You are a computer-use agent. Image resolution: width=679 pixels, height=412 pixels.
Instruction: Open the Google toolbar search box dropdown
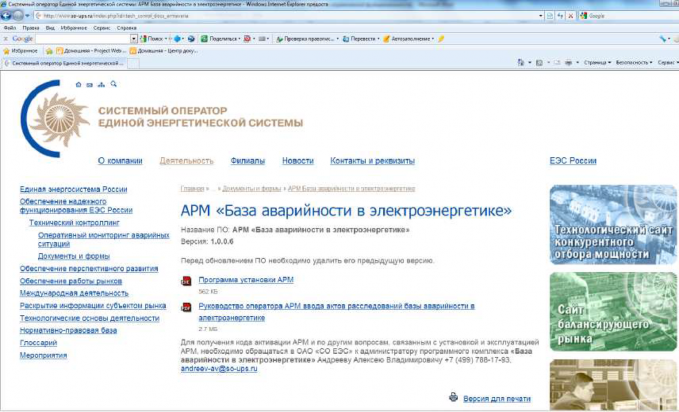coord(134,39)
